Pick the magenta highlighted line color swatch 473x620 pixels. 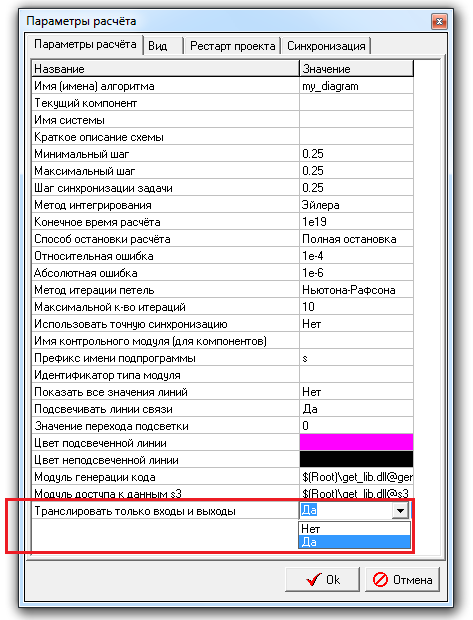coord(356,442)
